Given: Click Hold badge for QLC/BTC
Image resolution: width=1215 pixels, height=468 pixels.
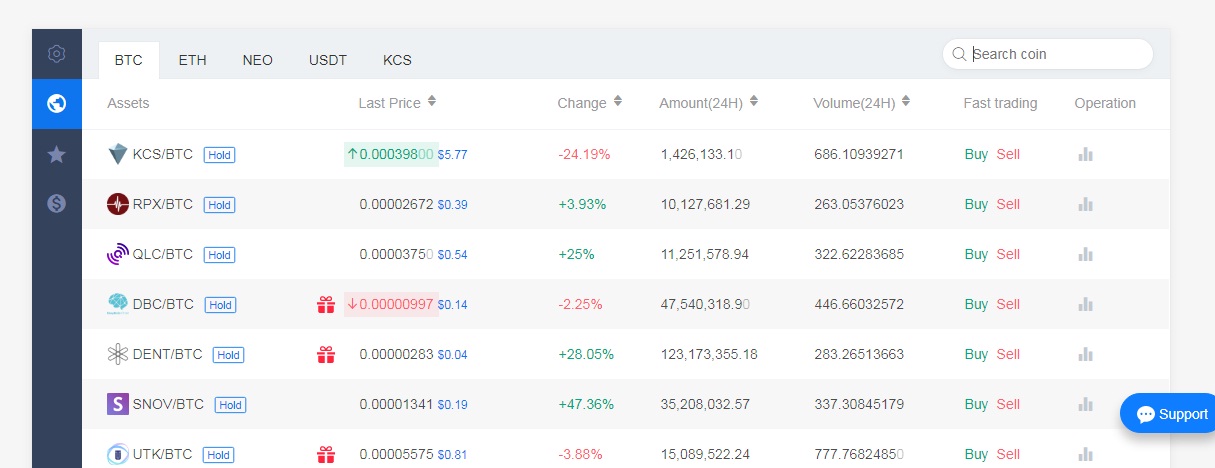Looking at the screenshot, I should [219, 255].
